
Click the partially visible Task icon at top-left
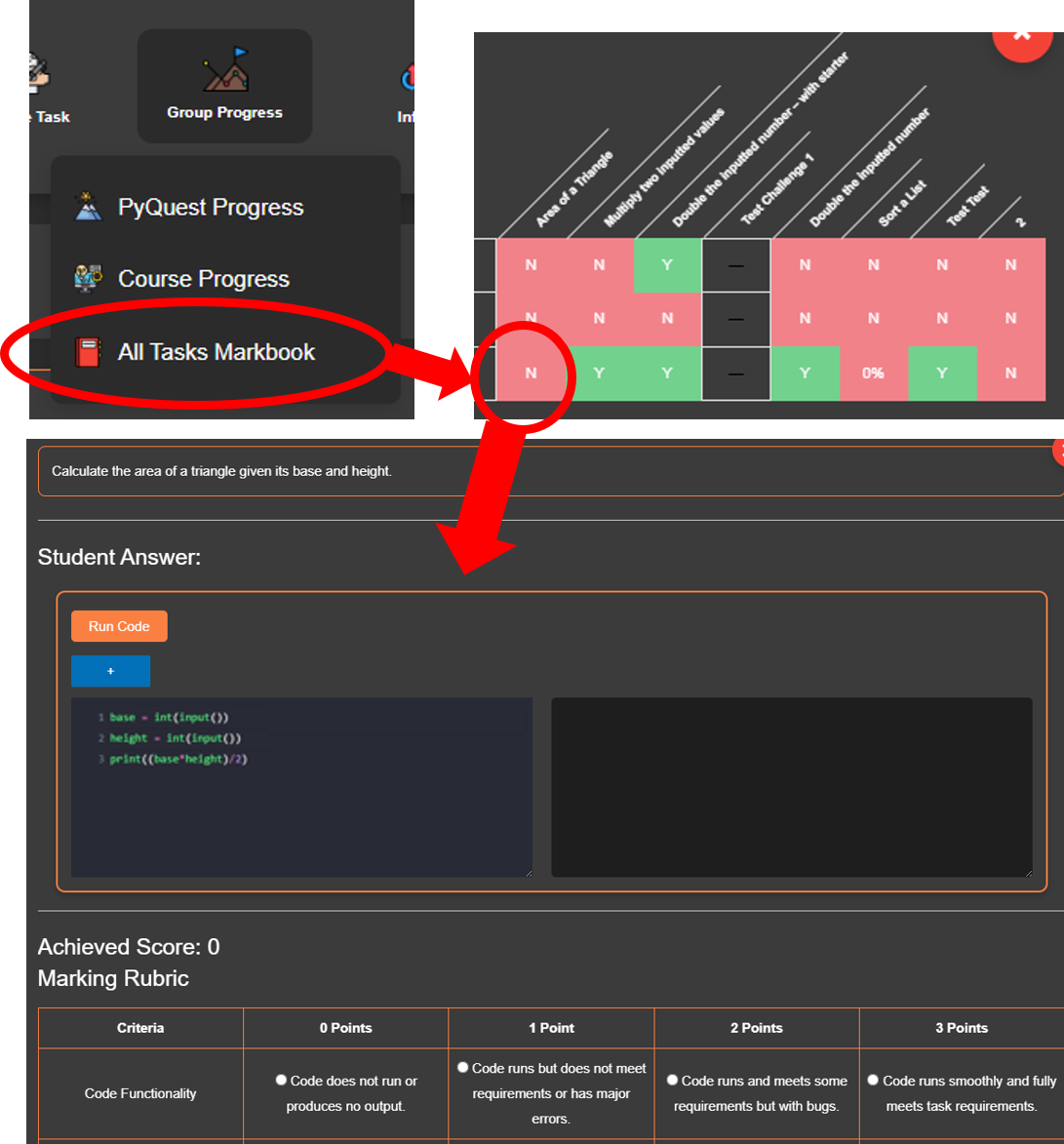click(39, 73)
